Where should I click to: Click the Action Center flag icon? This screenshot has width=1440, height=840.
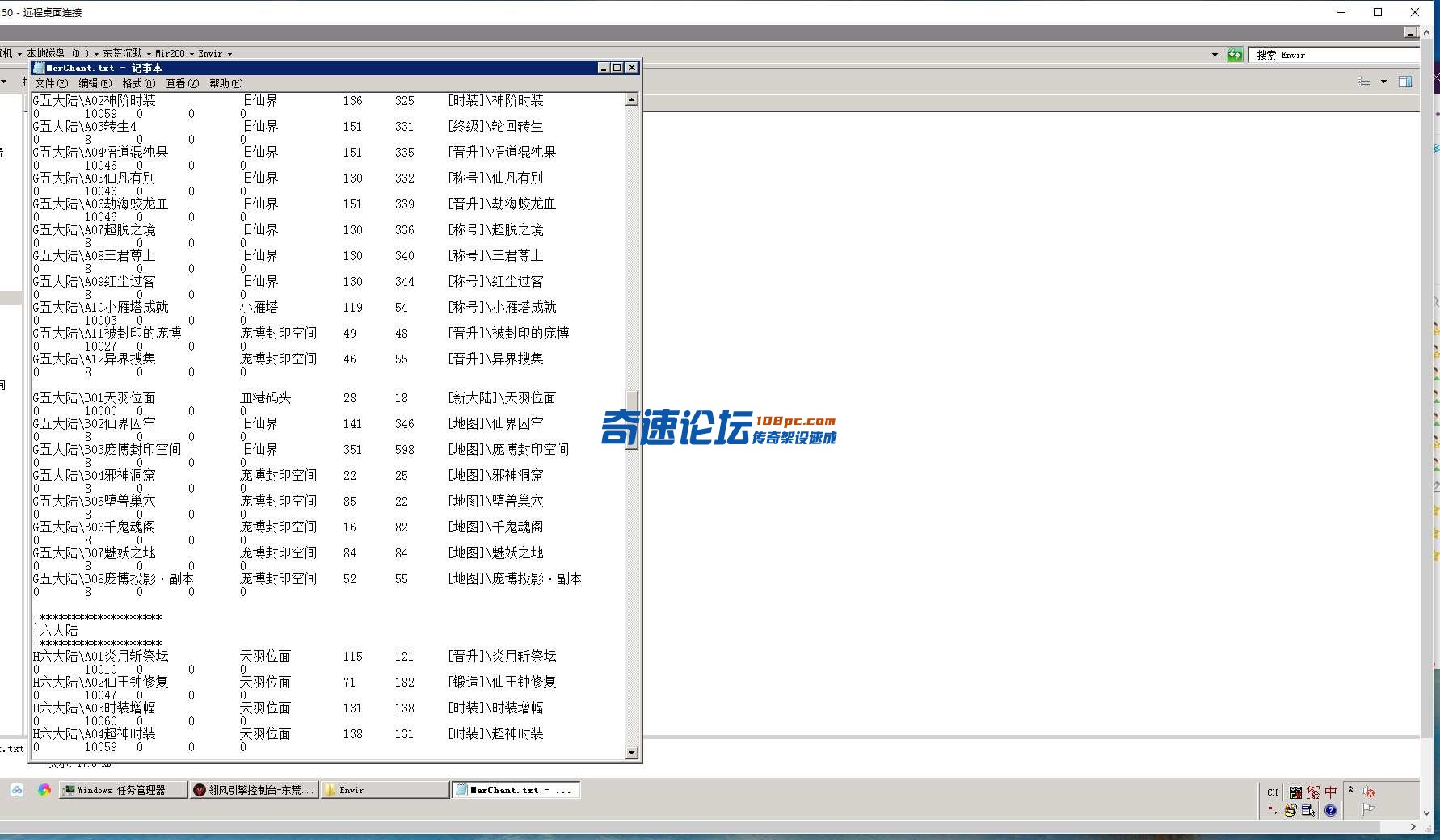click(x=1368, y=809)
